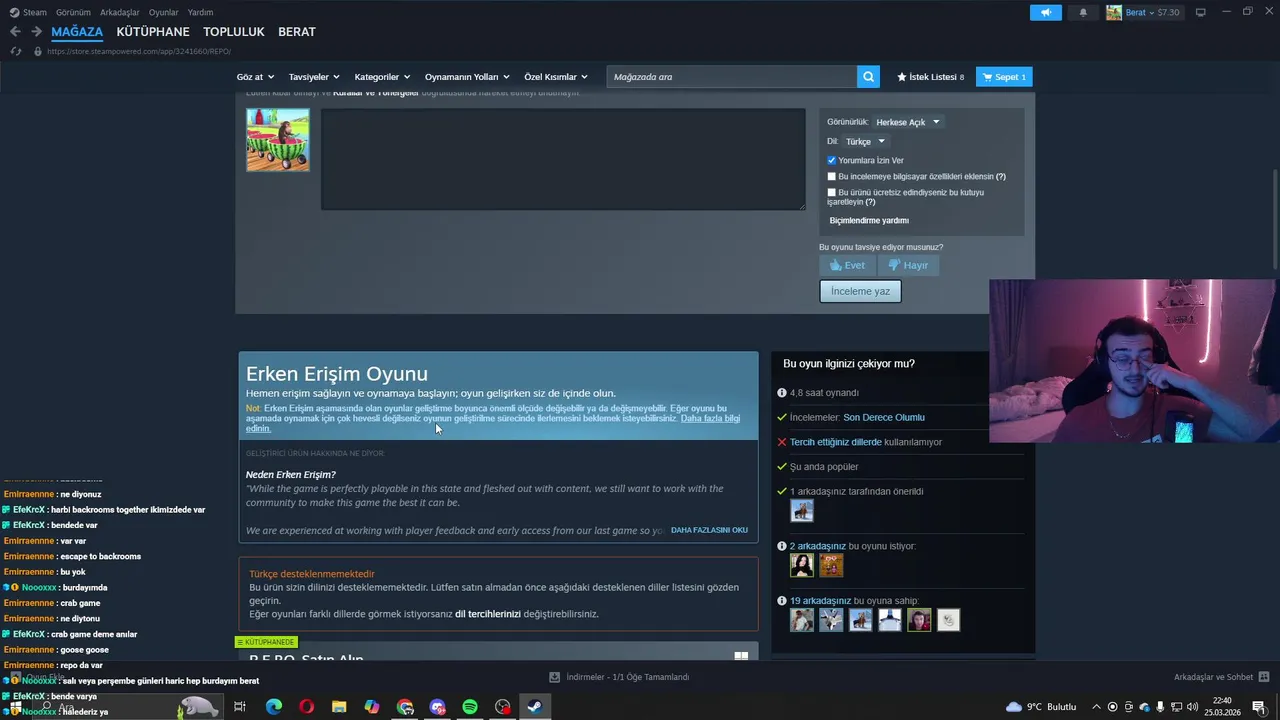Click the Windows platform icon on purchase box
Image resolution: width=1280 pixels, height=720 pixels.
(741, 657)
